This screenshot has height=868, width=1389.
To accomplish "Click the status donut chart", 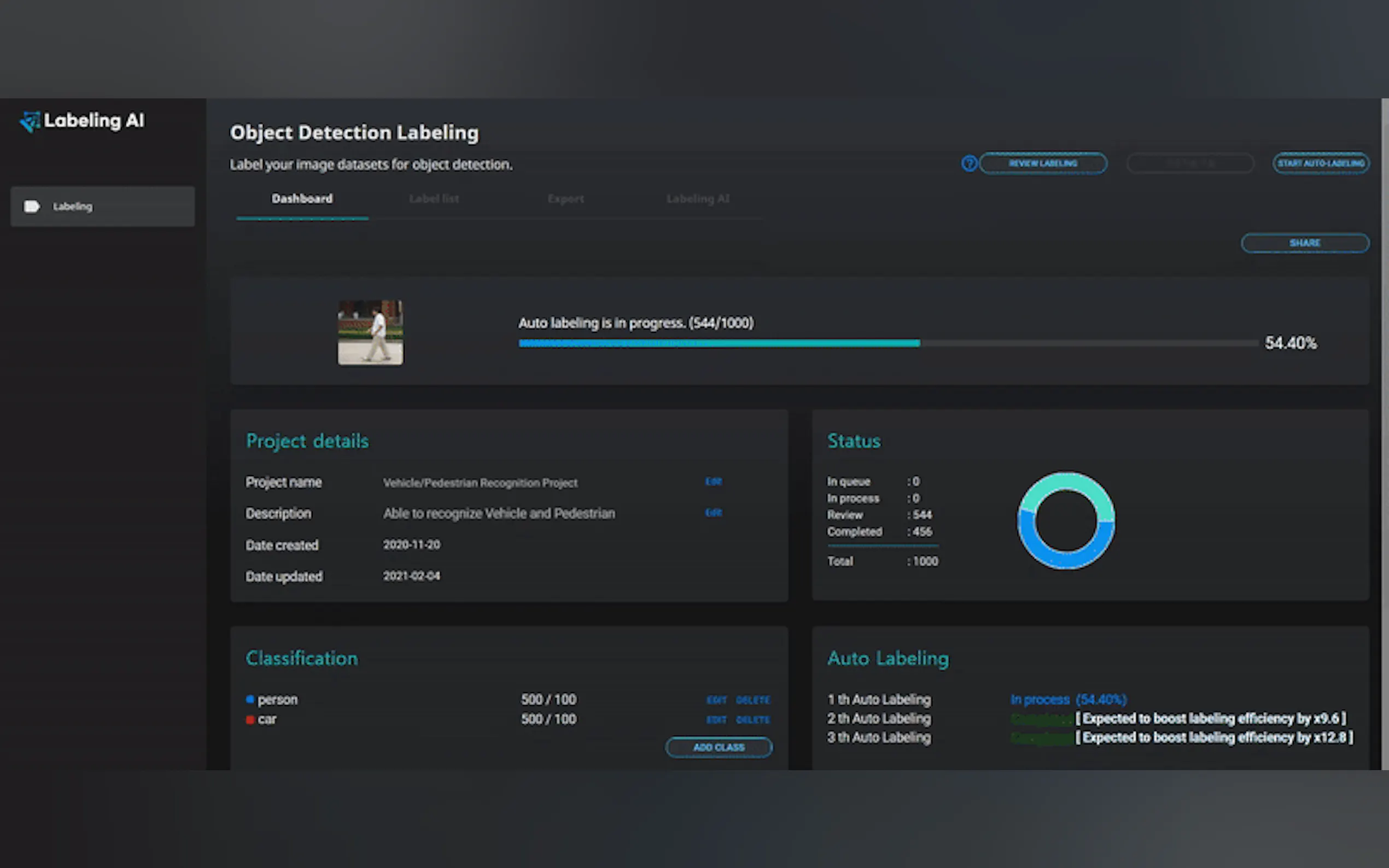I will [1066, 521].
